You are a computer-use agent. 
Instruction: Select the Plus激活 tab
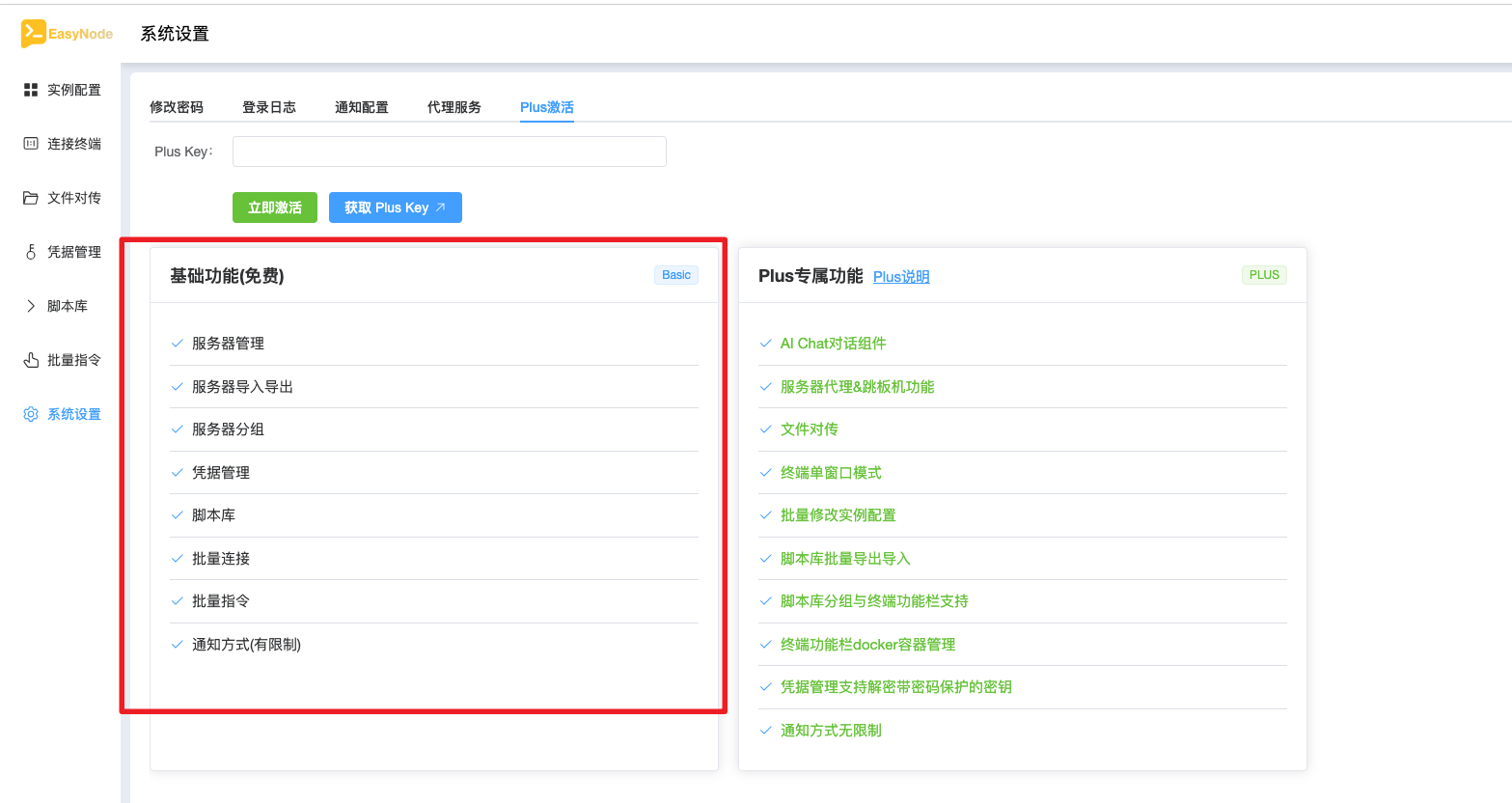click(x=547, y=107)
